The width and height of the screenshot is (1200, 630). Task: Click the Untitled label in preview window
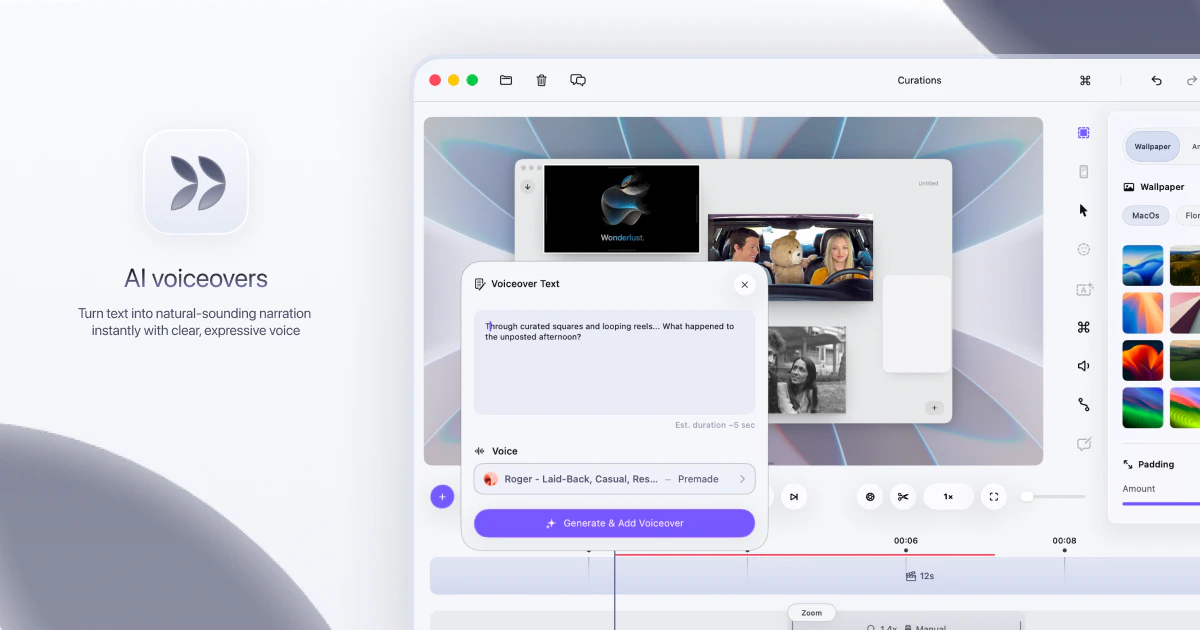click(928, 183)
